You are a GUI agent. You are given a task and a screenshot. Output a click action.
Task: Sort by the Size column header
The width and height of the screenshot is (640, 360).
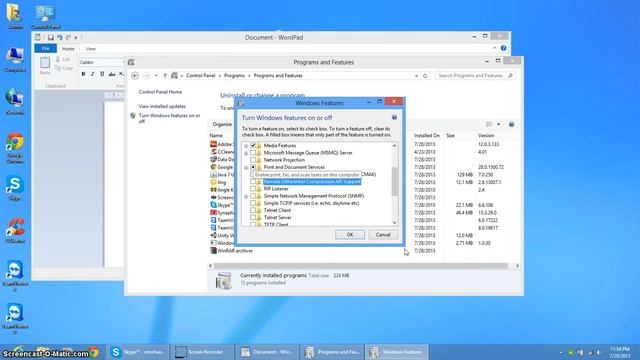[450, 136]
